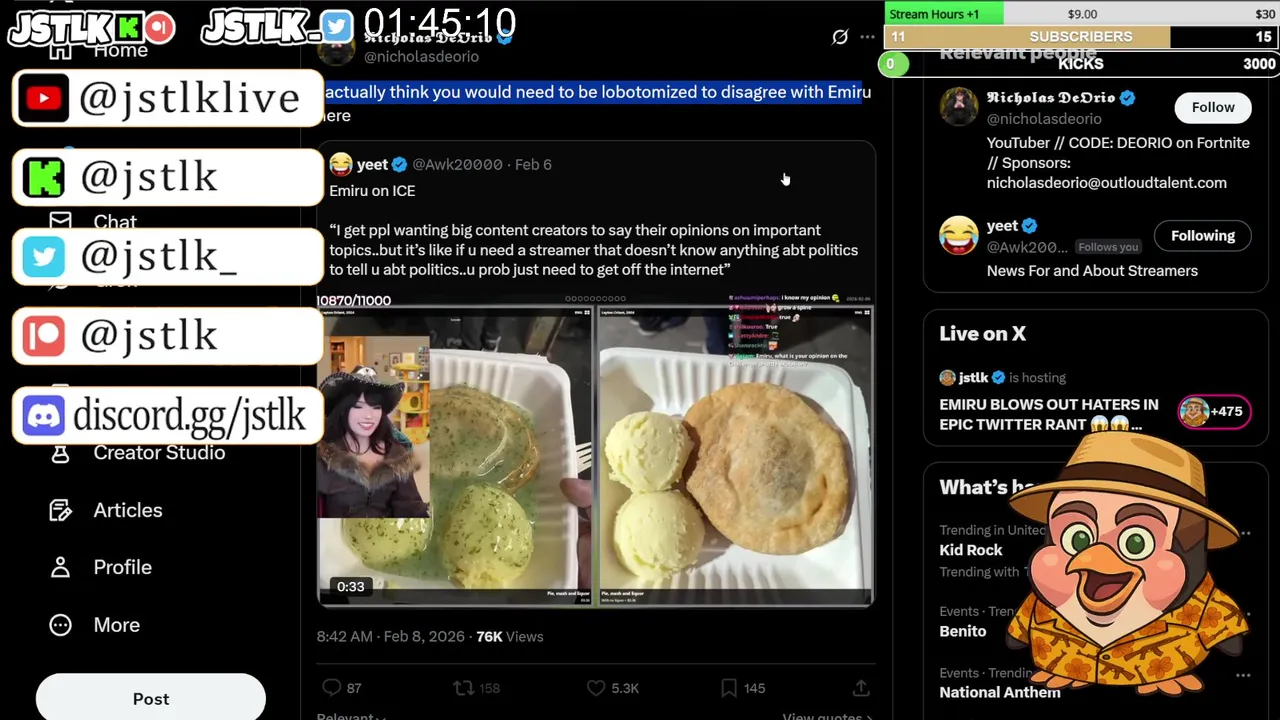
Task: Open yeet's quoted tweet handle @Awk20000
Action: (x=457, y=164)
